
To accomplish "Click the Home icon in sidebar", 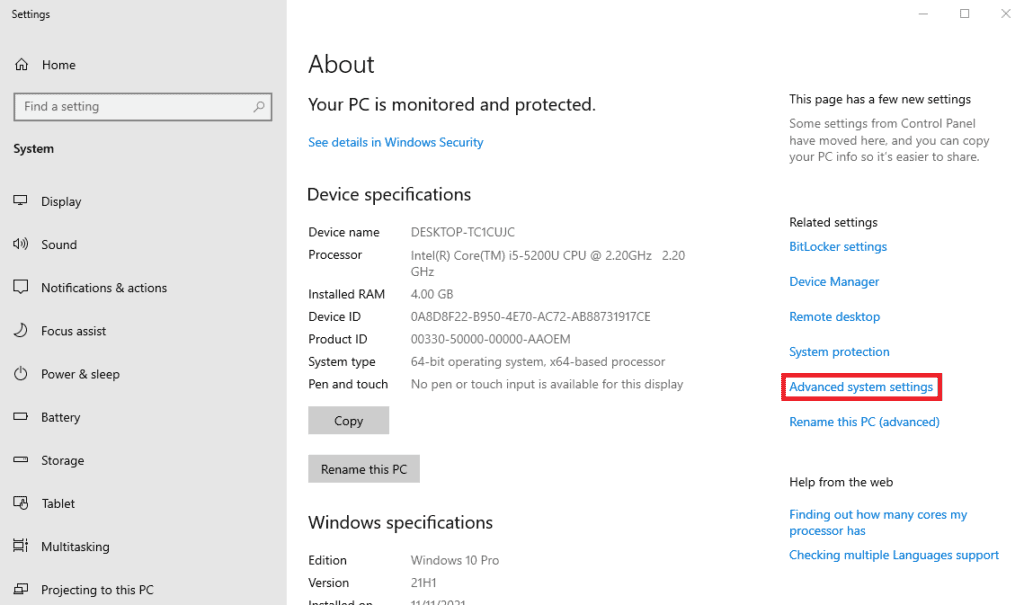I will [x=21, y=65].
